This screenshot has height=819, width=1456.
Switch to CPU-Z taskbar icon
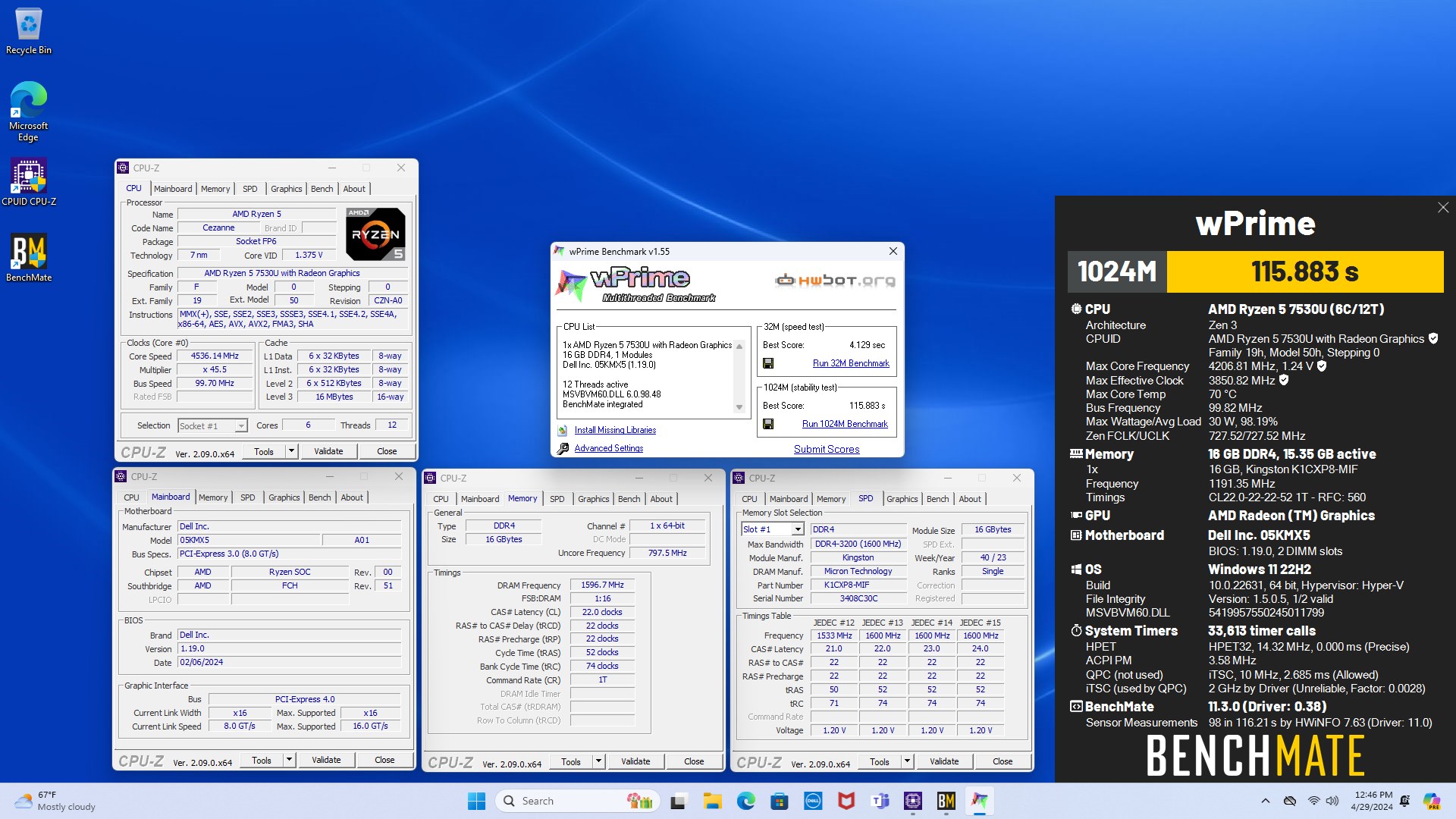coord(913,801)
